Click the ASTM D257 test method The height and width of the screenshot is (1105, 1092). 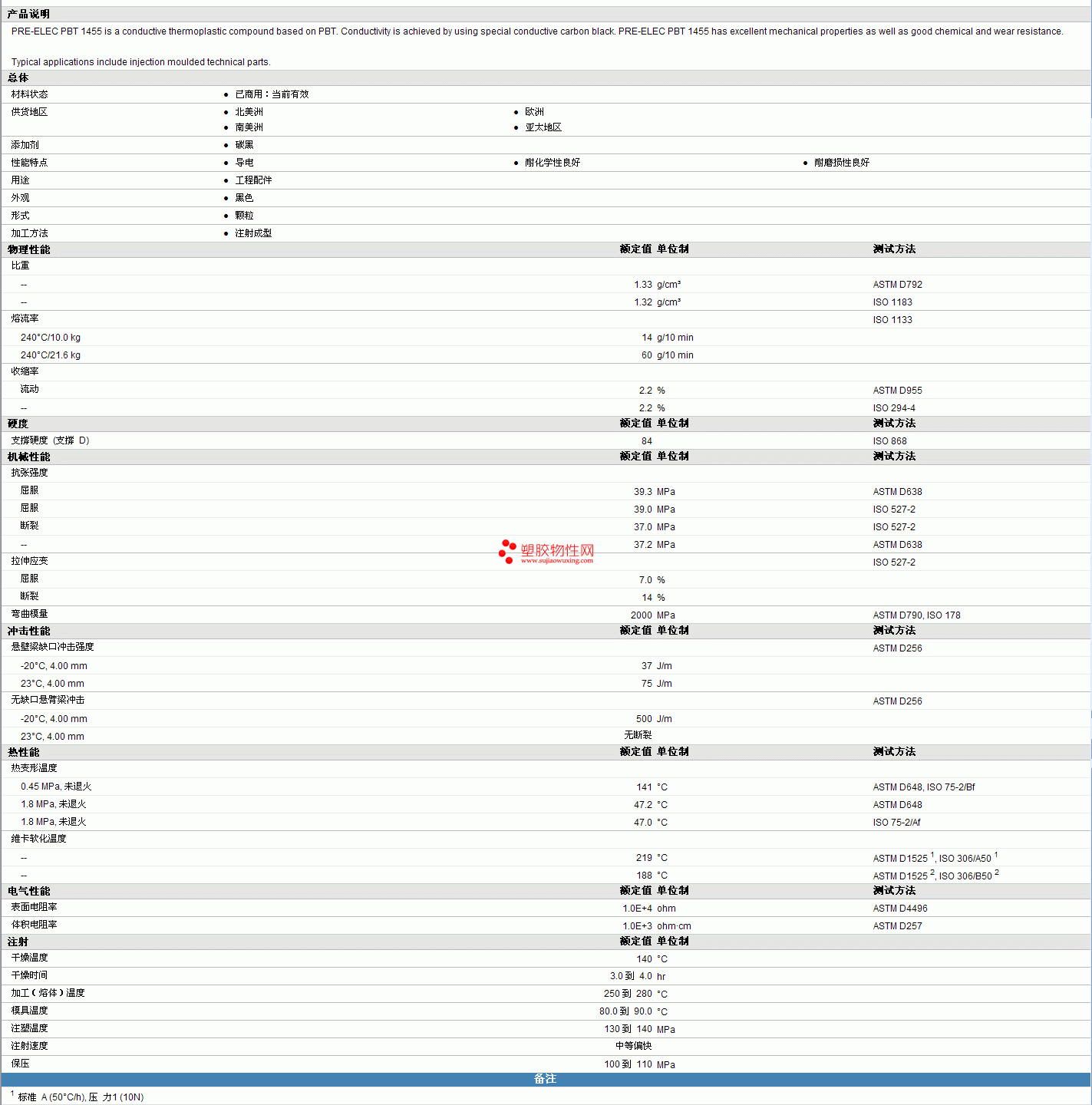(897, 926)
